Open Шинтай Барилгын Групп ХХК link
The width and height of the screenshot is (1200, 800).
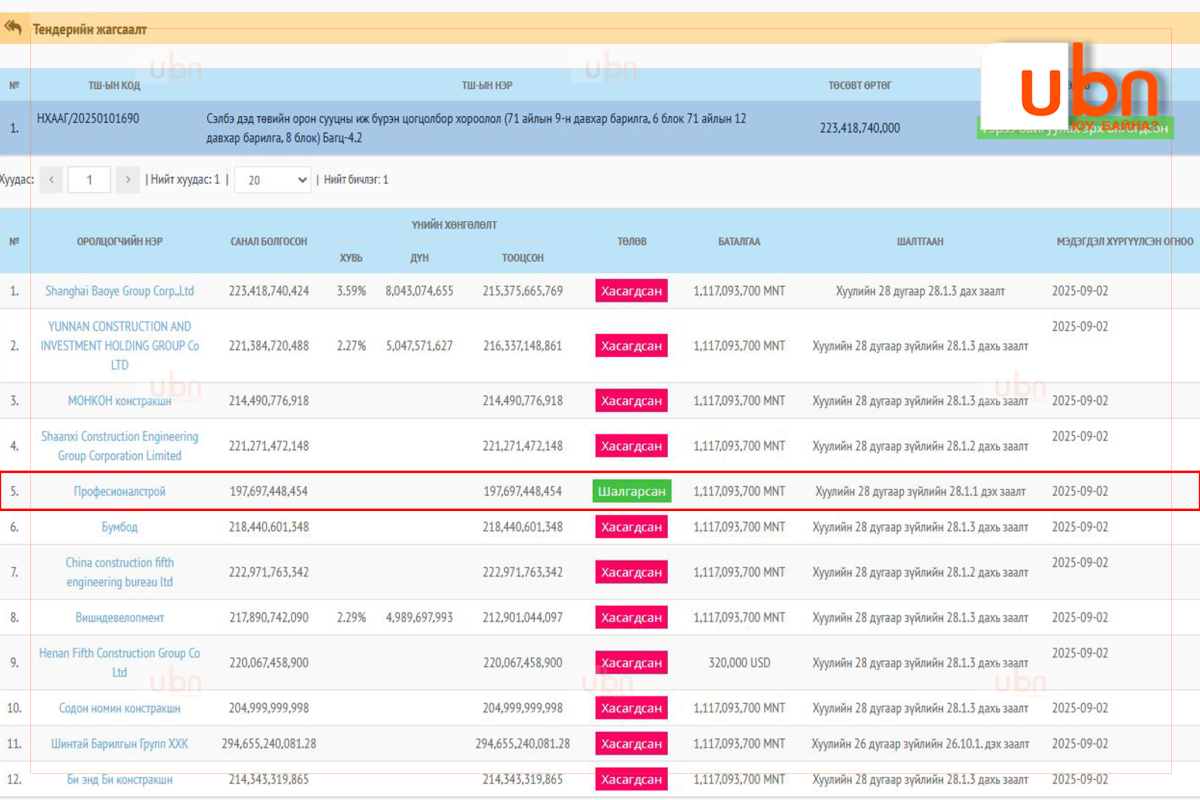pos(119,744)
